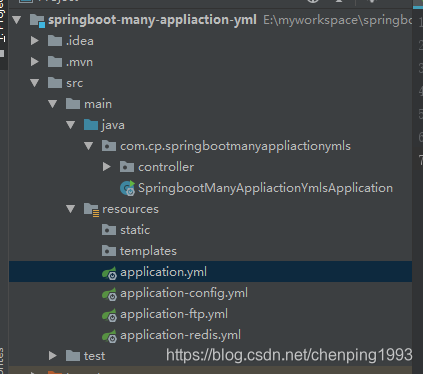This screenshot has width=423, height=374.
Task: Click the Spring config icon of application-ftp.yml
Action: pos(109,315)
